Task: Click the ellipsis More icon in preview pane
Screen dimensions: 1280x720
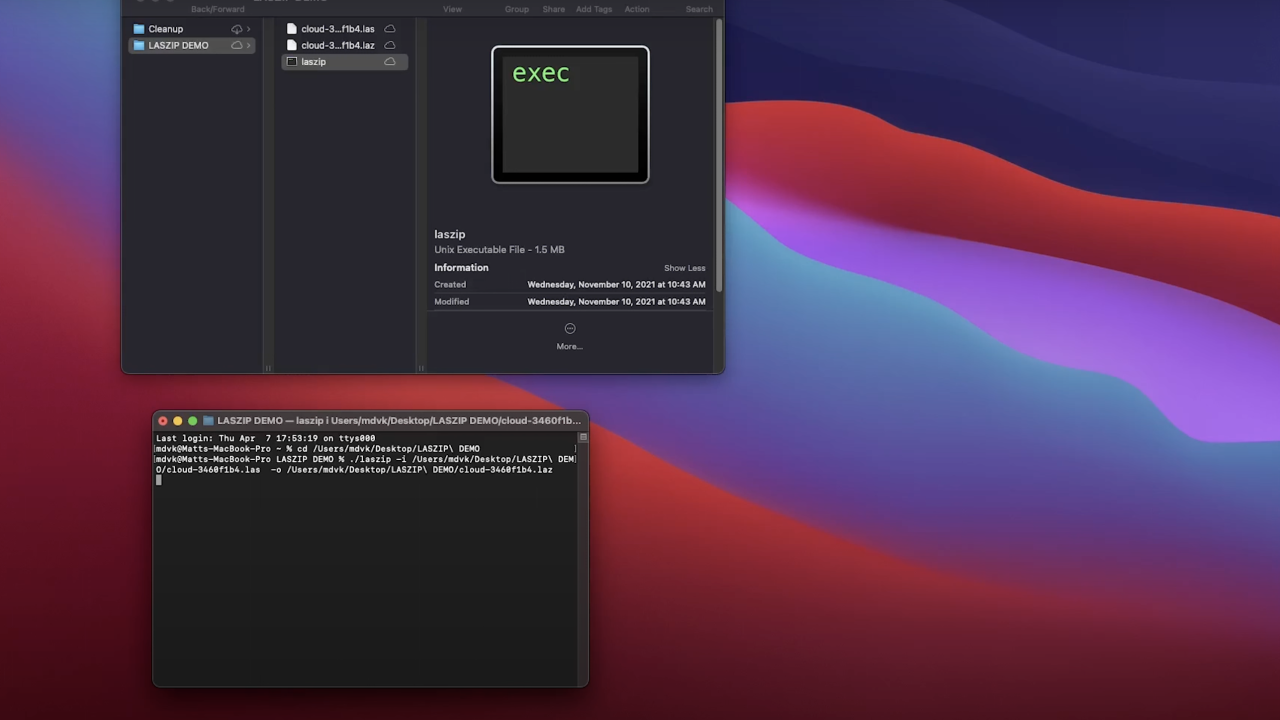Action: pyautogui.click(x=570, y=329)
